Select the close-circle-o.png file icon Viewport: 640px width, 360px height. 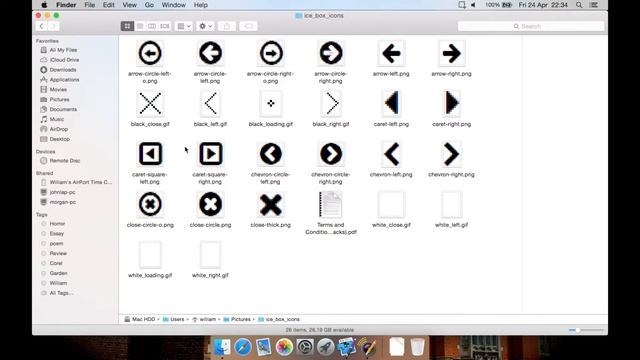pyautogui.click(x=150, y=204)
